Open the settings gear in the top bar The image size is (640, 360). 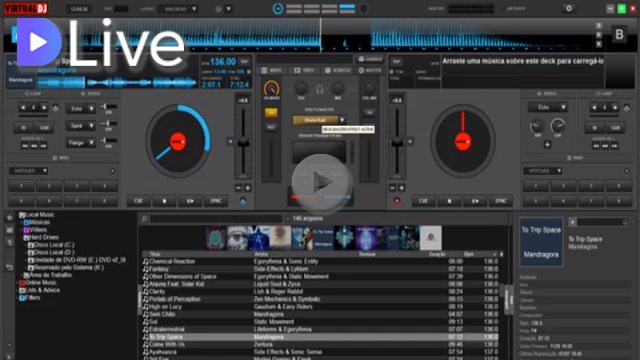click(569, 9)
